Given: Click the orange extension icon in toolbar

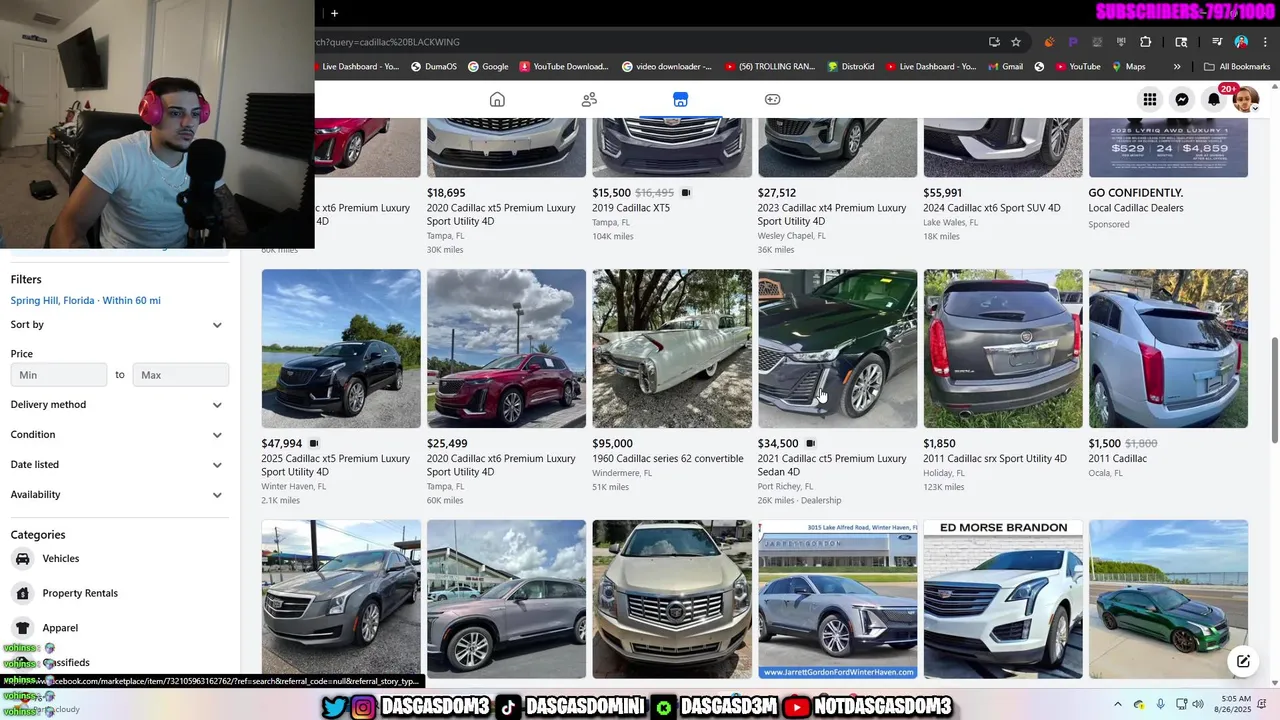Looking at the screenshot, I should [1049, 42].
